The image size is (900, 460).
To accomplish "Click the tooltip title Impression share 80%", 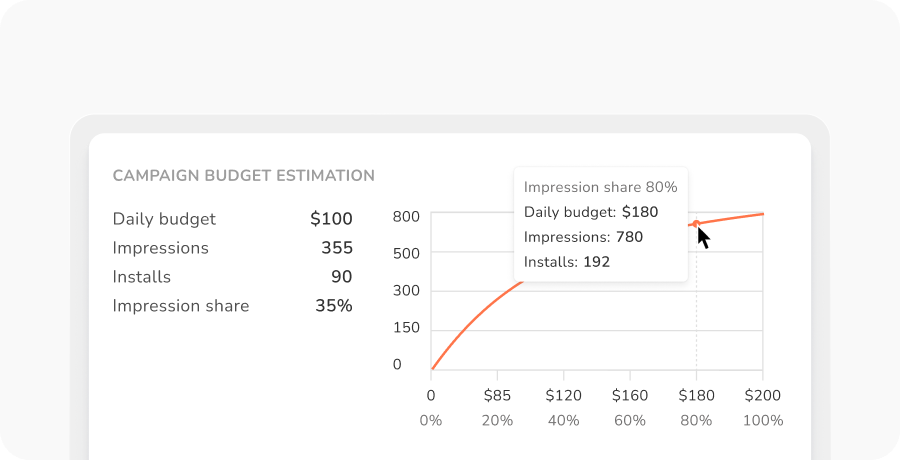I will pos(600,187).
